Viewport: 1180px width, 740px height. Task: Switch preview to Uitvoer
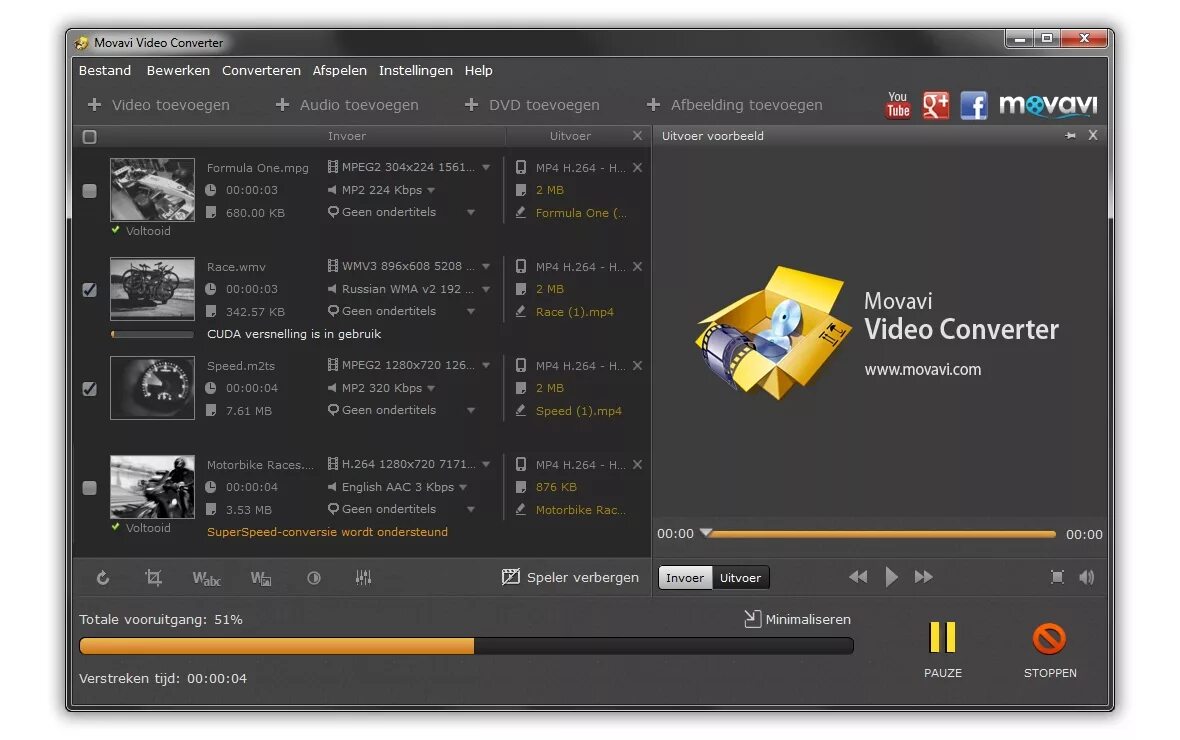tap(741, 577)
